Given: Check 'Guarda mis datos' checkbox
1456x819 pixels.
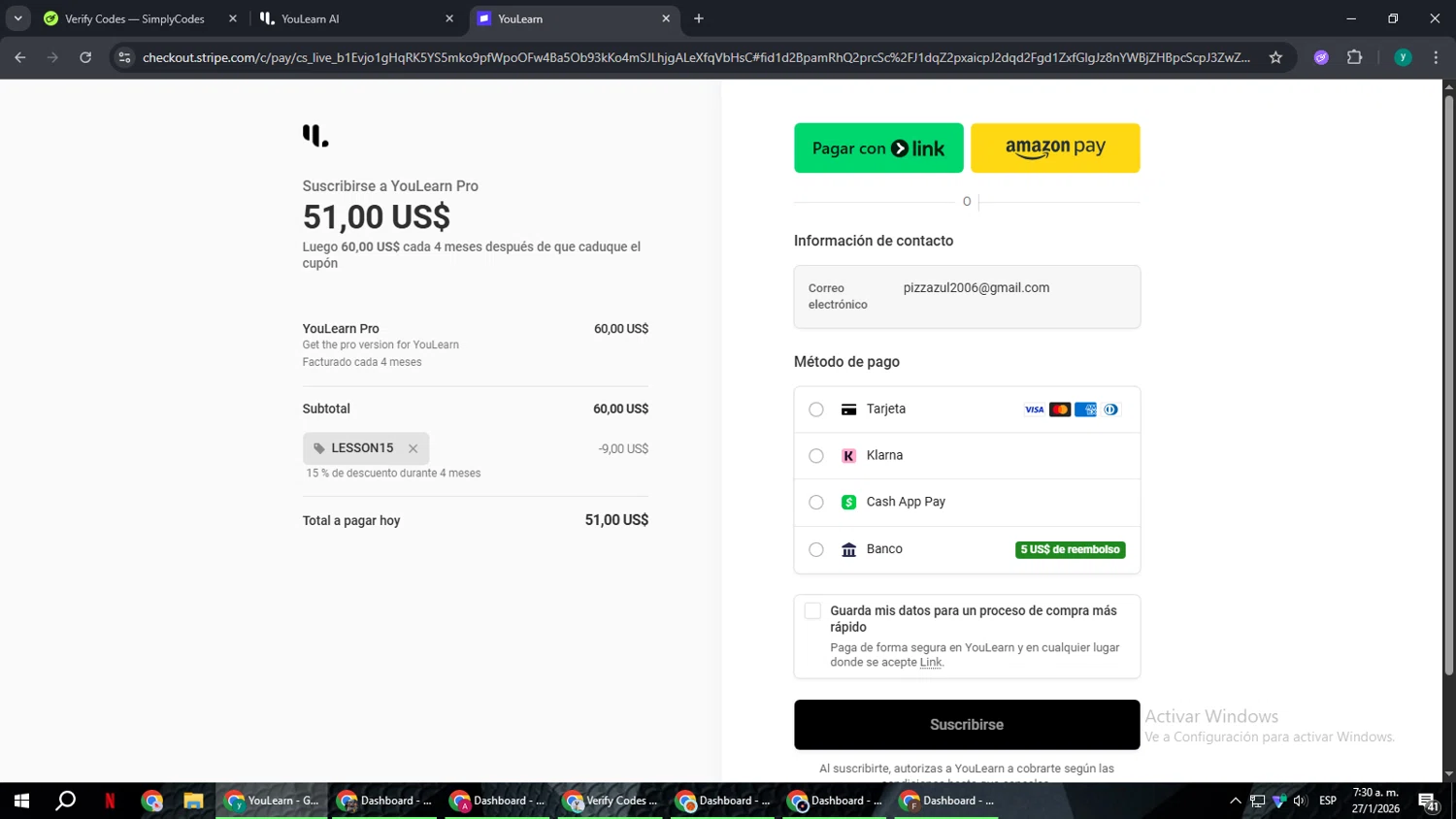Looking at the screenshot, I should point(812,610).
